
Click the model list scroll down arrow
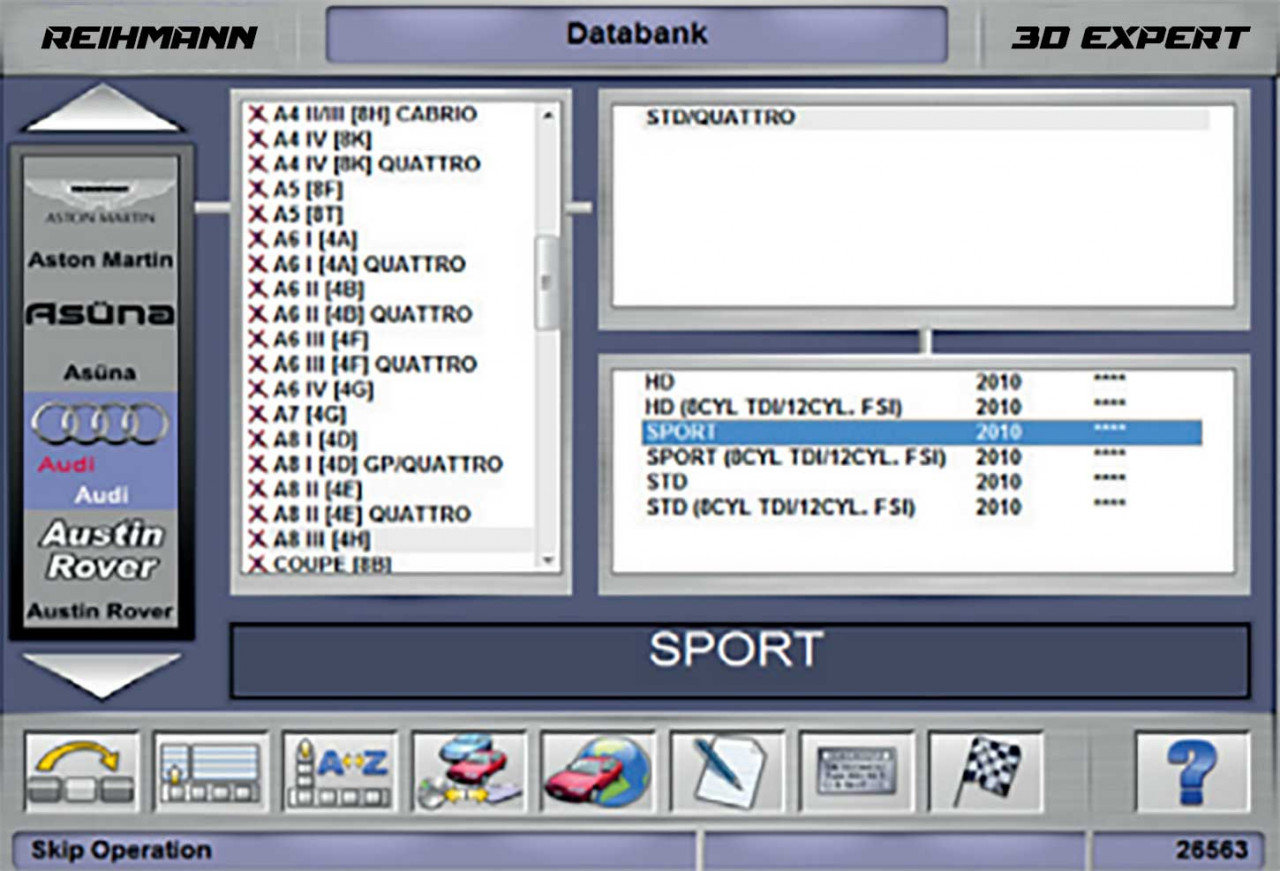click(547, 561)
